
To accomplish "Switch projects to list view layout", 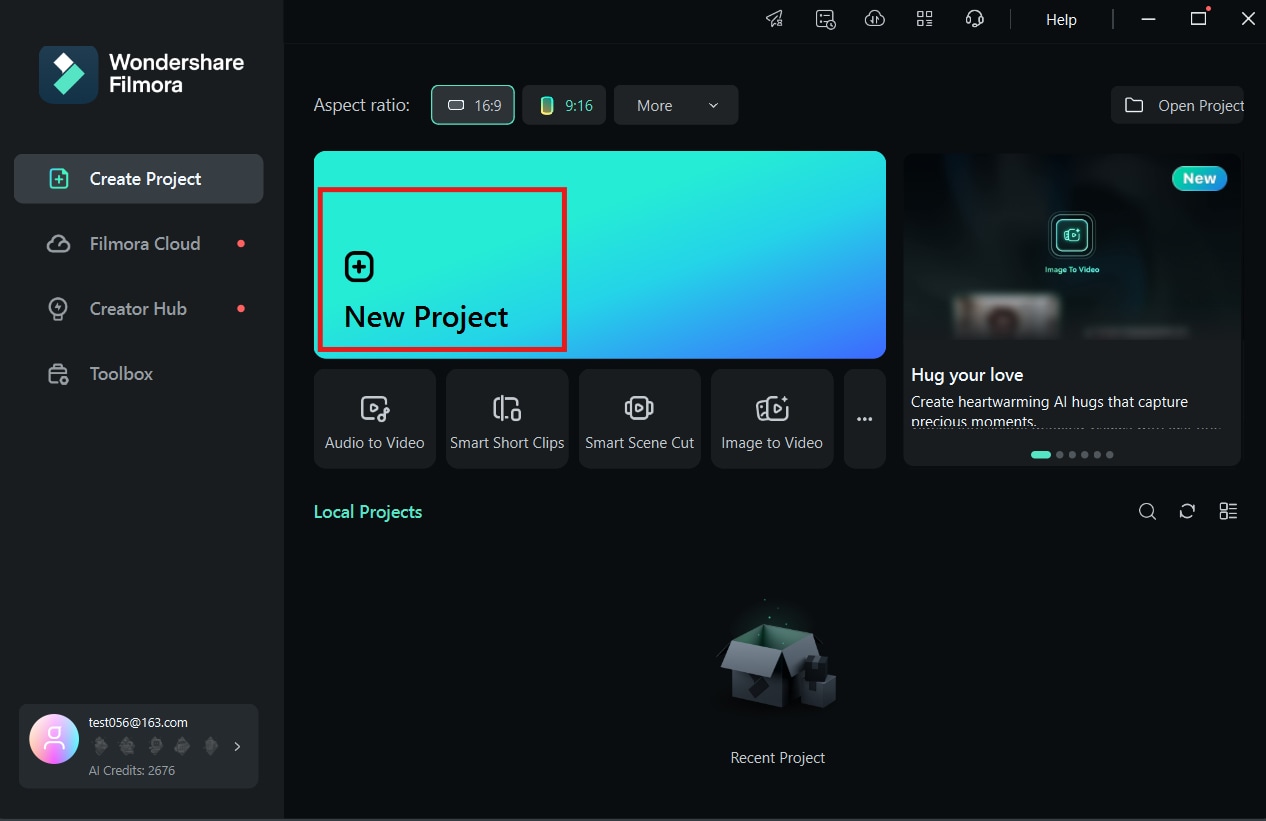I will coord(1229,512).
